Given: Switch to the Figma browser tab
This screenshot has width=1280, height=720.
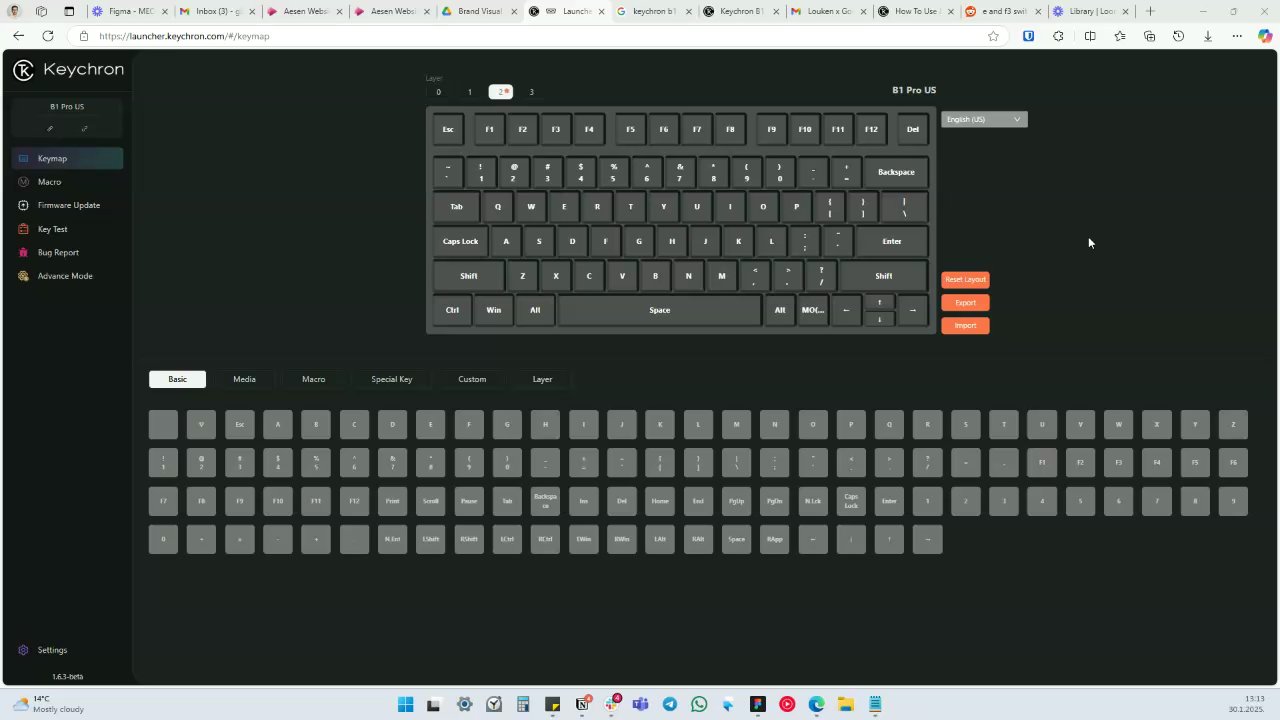Looking at the screenshot, I should point(128,11).
